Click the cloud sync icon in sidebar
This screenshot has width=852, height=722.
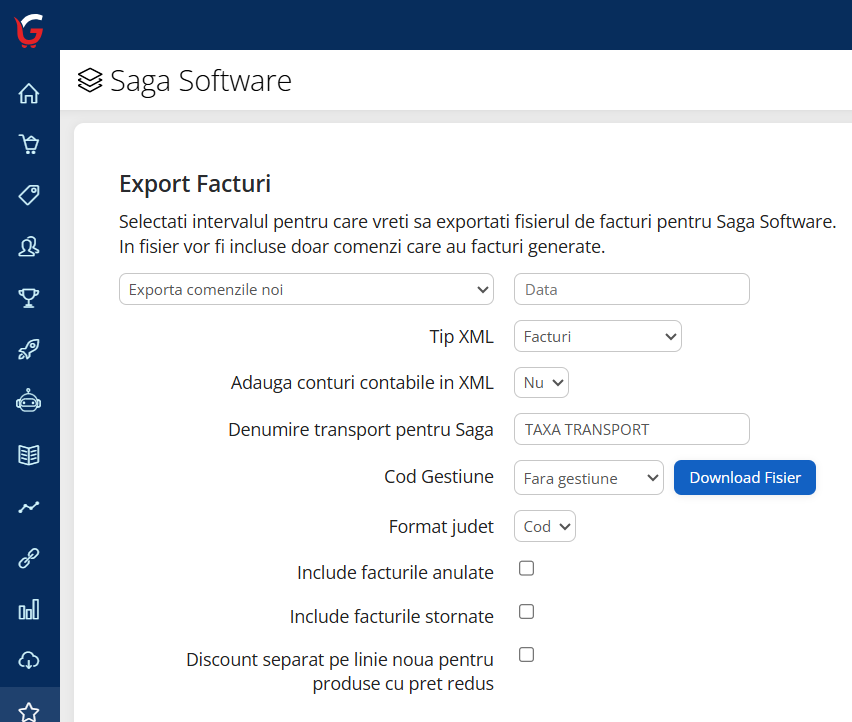29,660
